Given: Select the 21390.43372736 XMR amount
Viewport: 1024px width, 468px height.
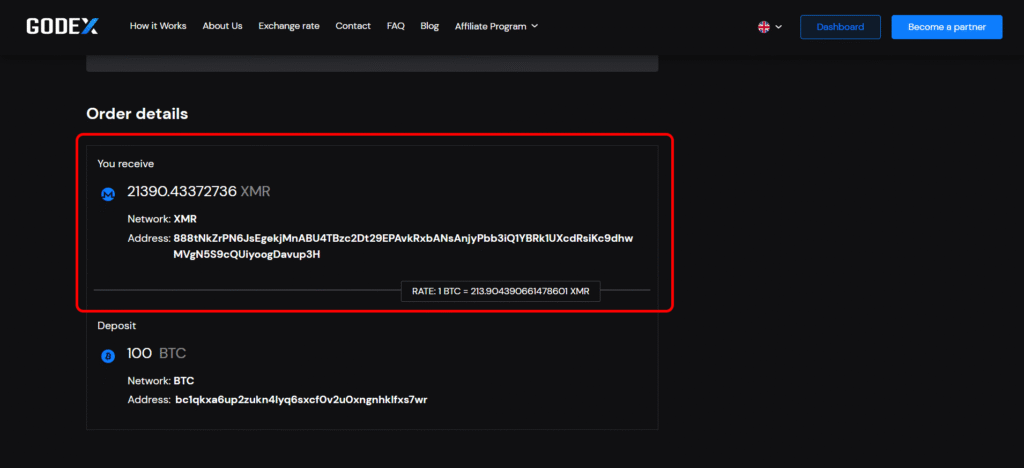Looking at the screenshot, I should point(199,192).
